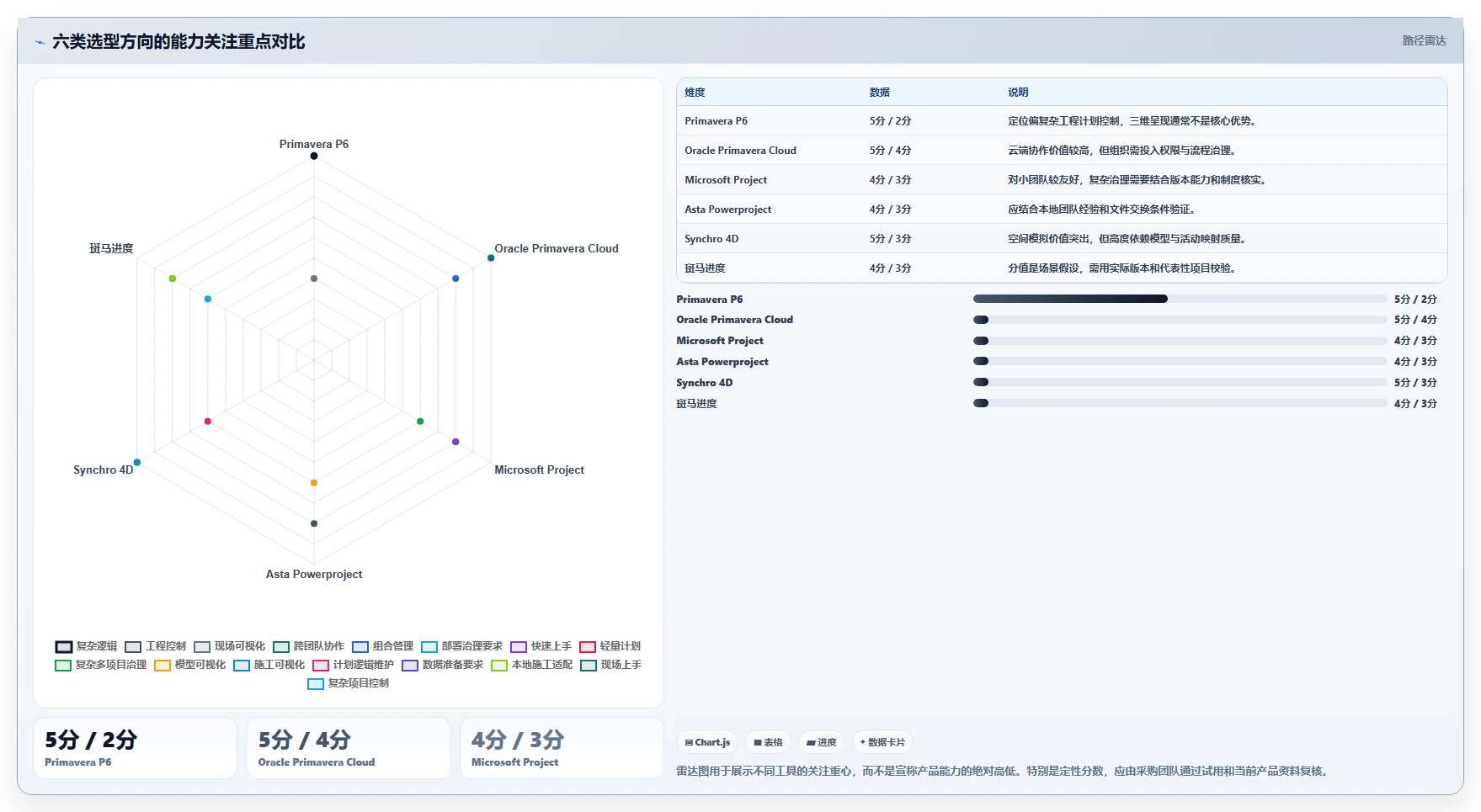This screenshot has width=1481, height=812.
Task: Select the Primavera P6 table row name
Action: (x=716, y=121)
